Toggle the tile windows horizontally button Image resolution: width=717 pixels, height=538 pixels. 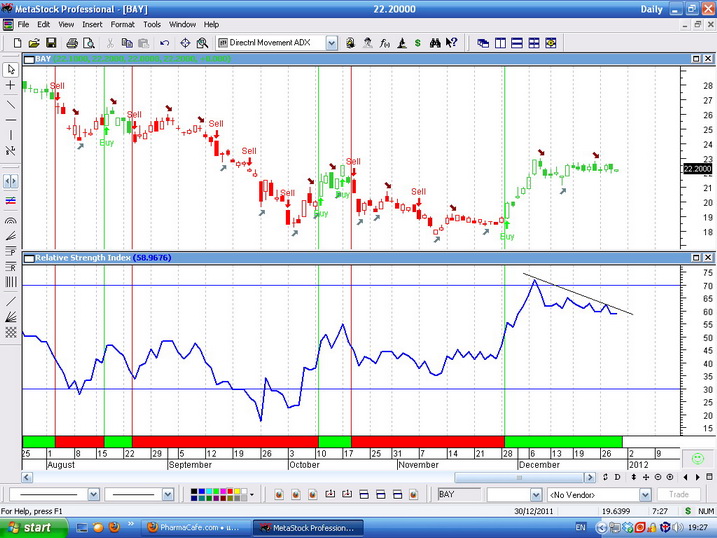pos(517,43)
